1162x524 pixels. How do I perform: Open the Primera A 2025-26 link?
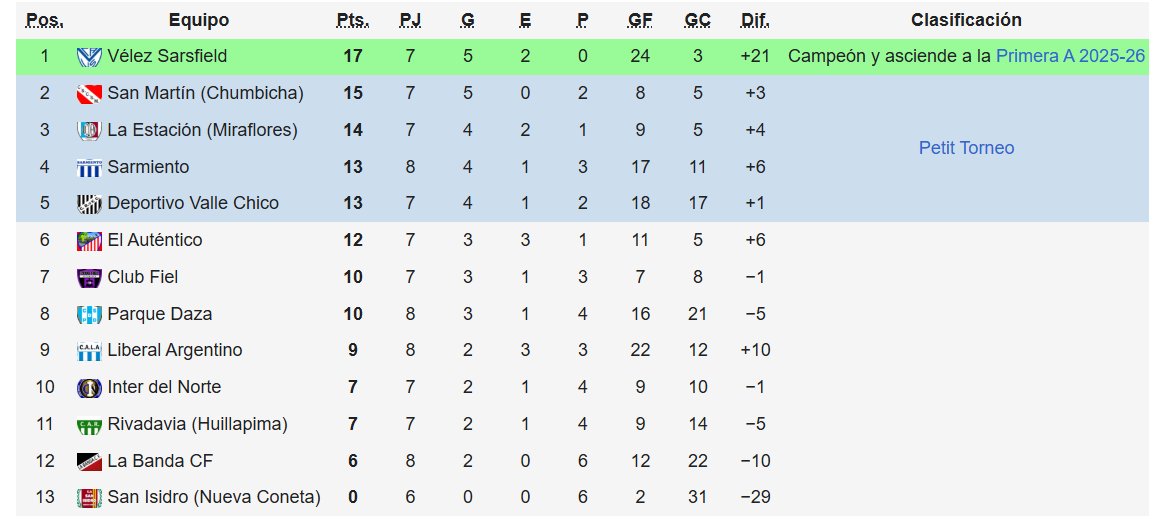click(x=1070, y=56)
